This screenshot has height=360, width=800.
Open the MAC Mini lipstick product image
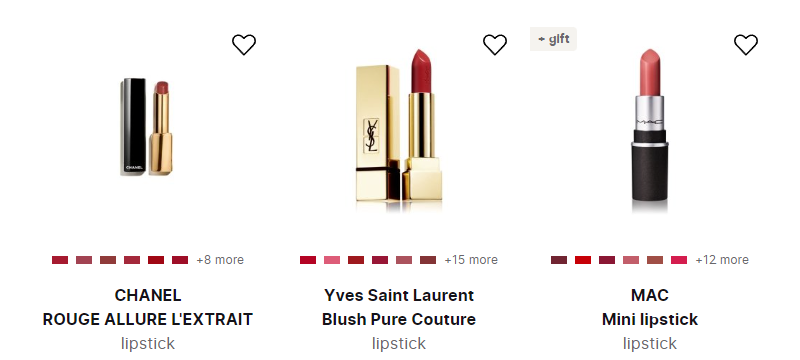[649, 130]
